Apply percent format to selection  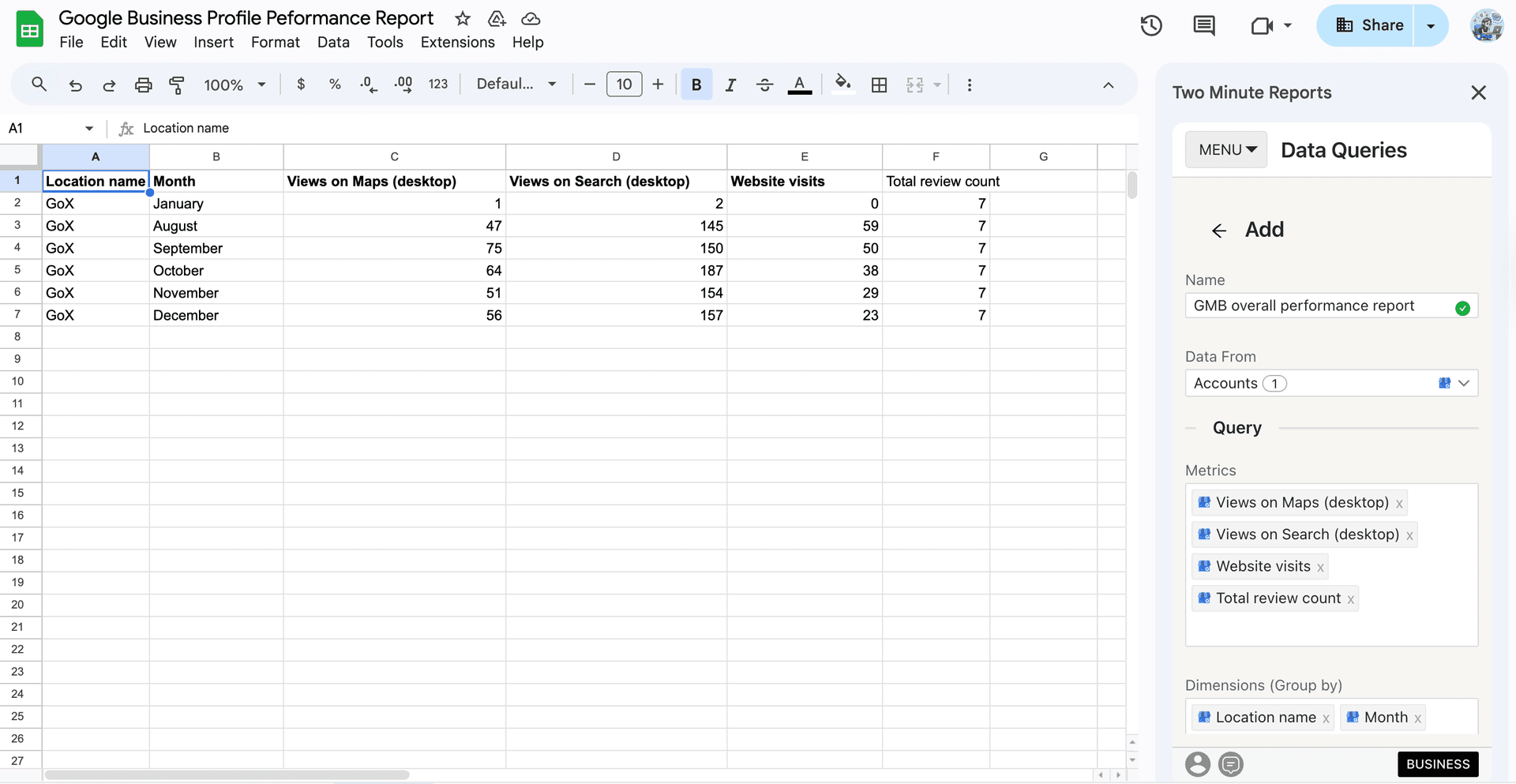tap(335, 84)
